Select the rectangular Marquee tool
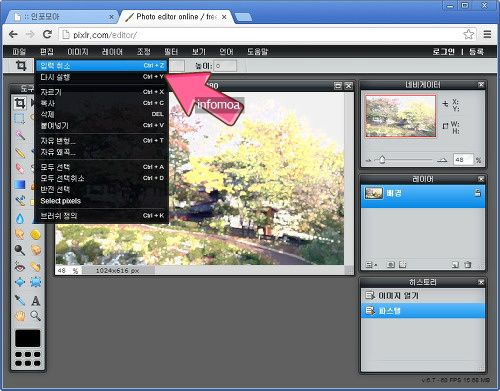The width and height of the screenshot is (500, 391). point(19,118)
